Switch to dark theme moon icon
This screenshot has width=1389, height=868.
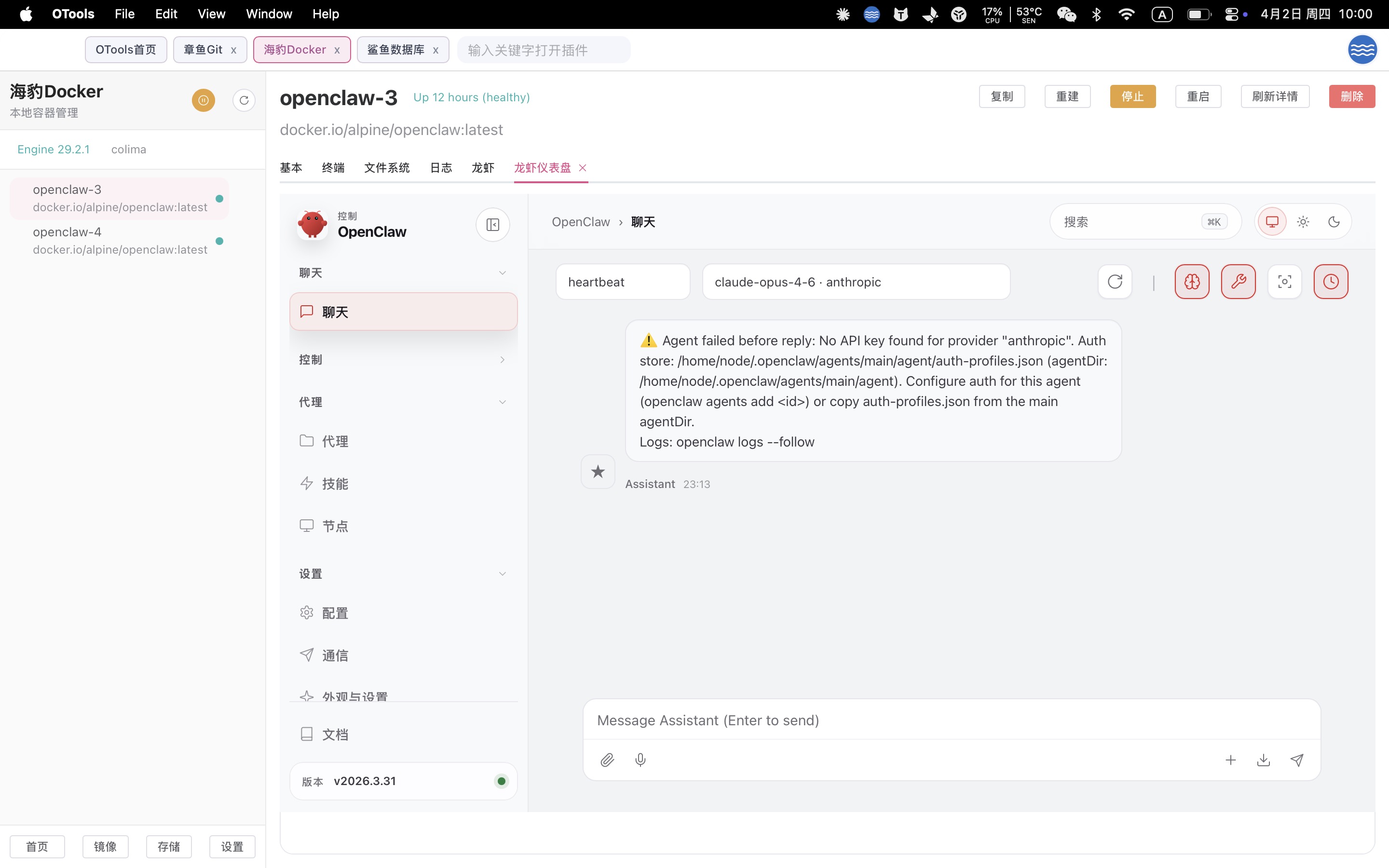[1334, 222]
